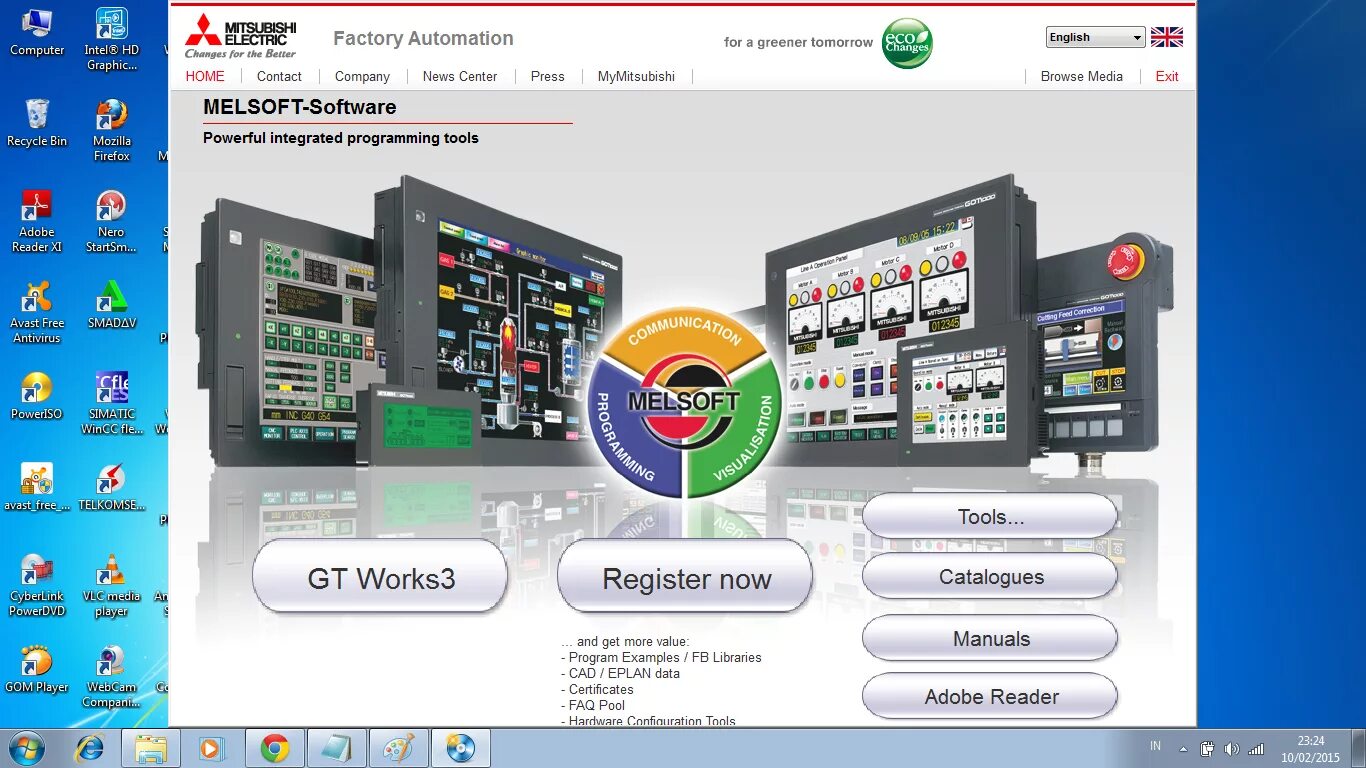Click 'CAD / EPLAN data' text
The height and width of the screenshot is (768, 1366).
coord(624,674)
